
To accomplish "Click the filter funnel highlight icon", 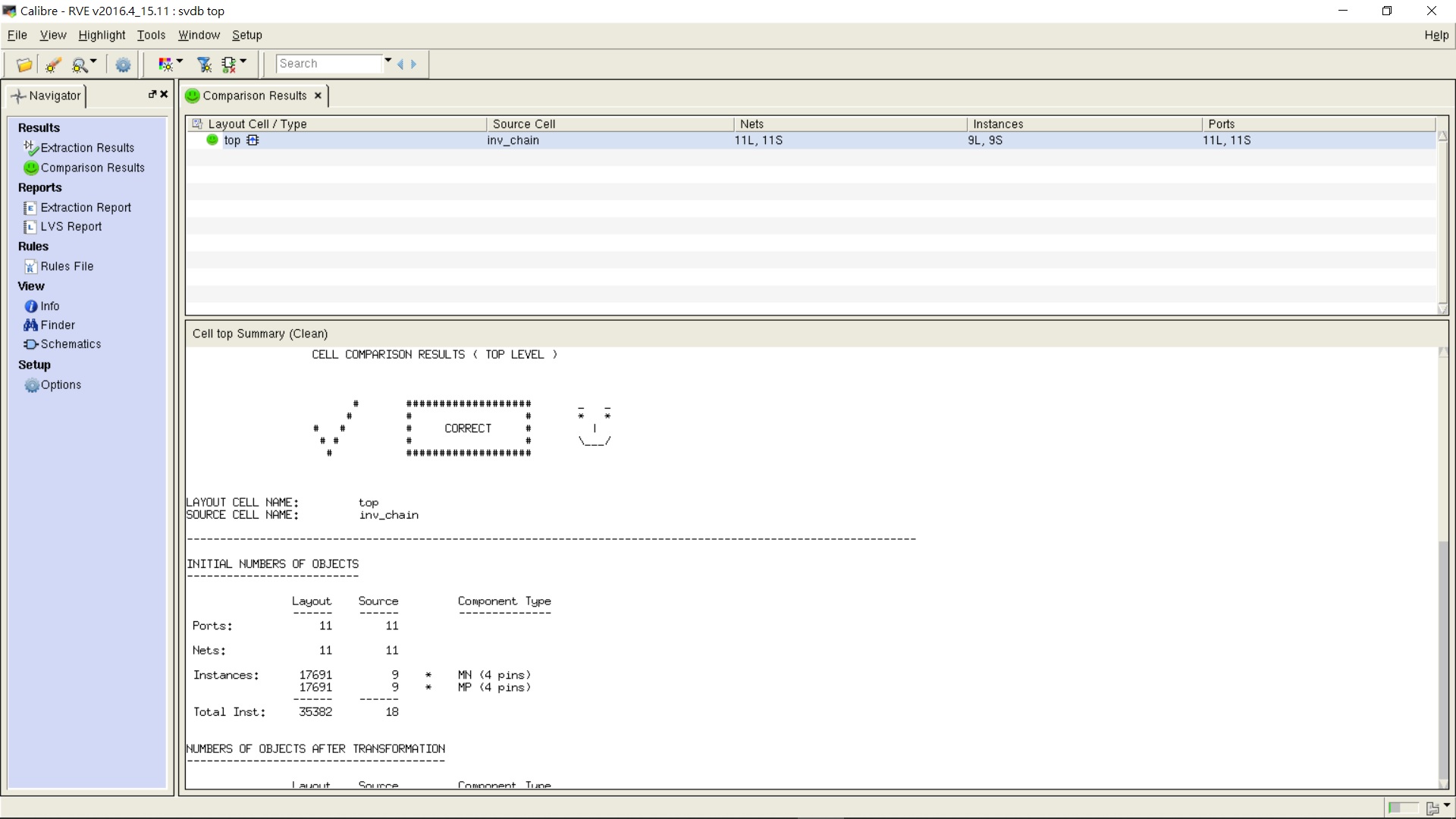I will (204, 64).
